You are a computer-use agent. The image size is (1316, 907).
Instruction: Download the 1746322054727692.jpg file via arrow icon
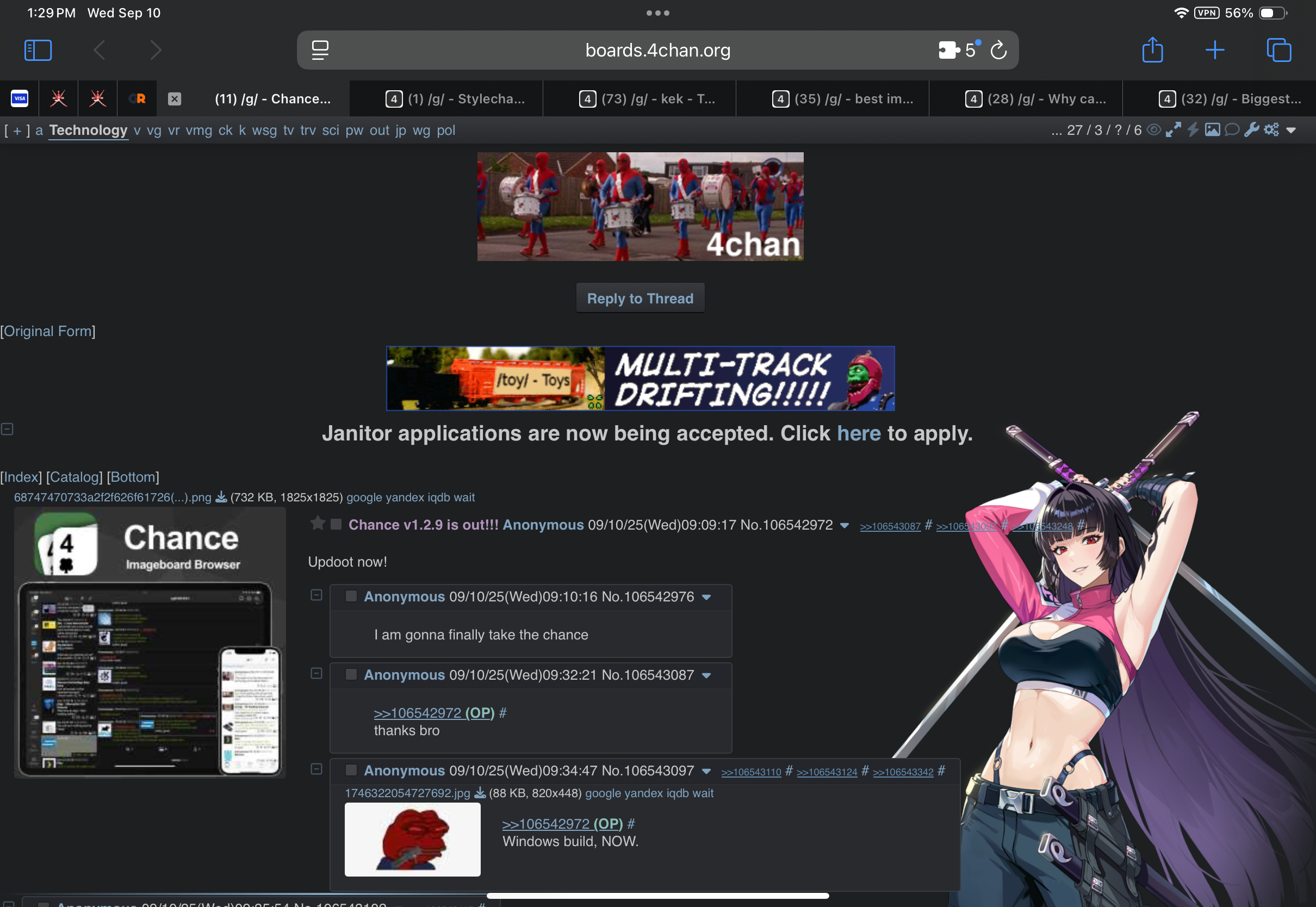point(480,793)
